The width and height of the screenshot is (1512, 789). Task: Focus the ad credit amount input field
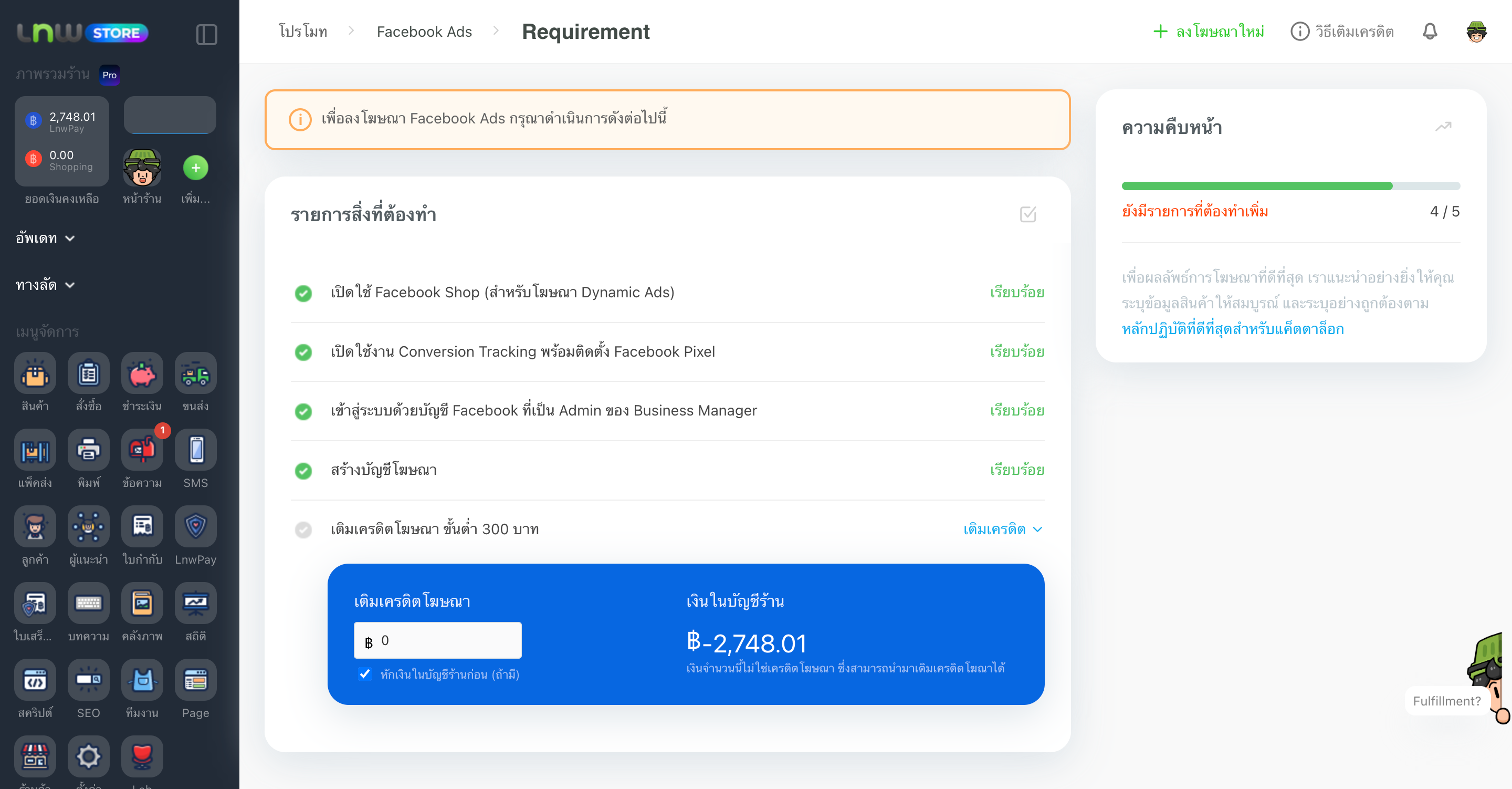438,640
